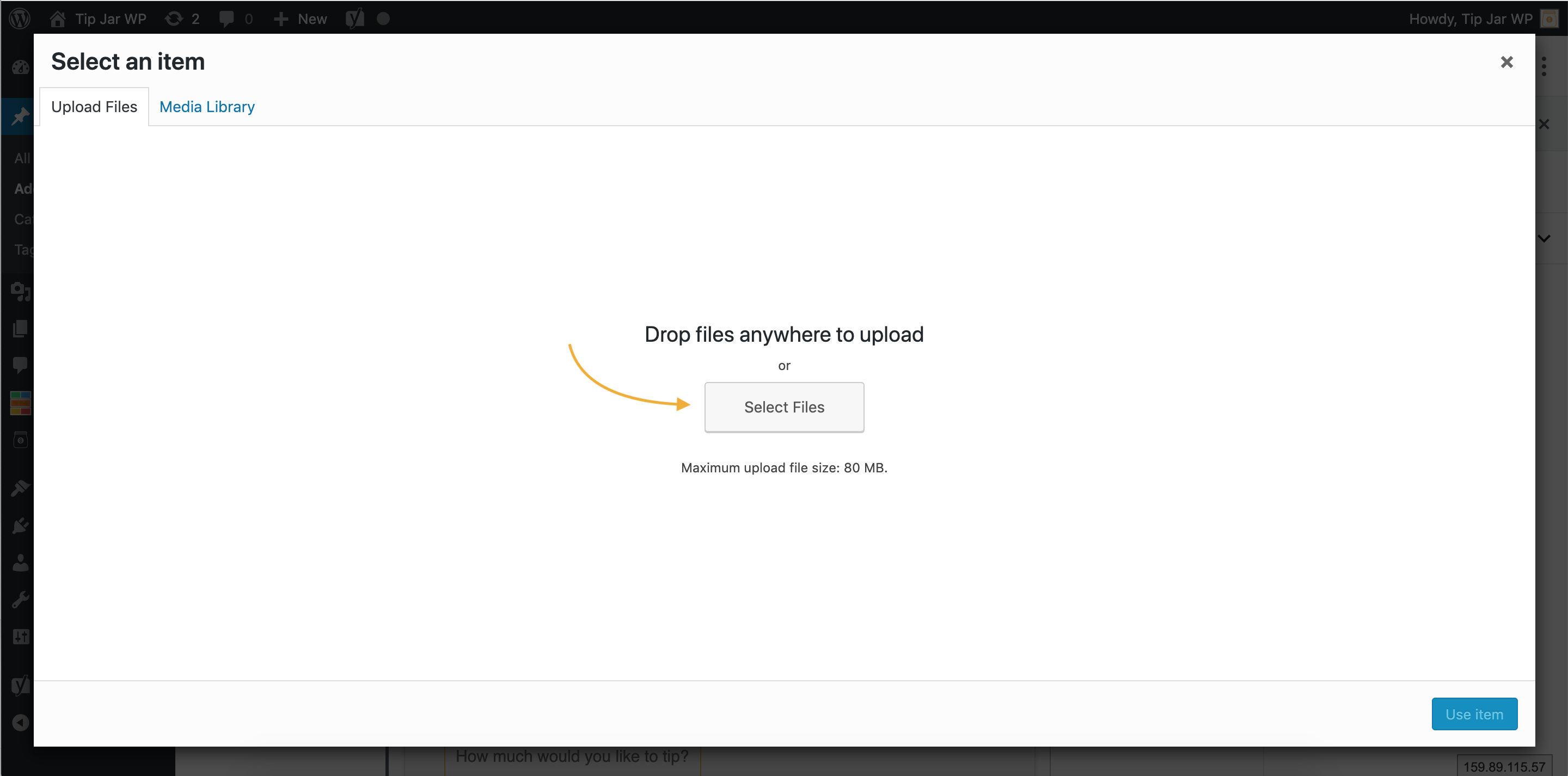Close the editor settings panel with X

[1544, 124]
